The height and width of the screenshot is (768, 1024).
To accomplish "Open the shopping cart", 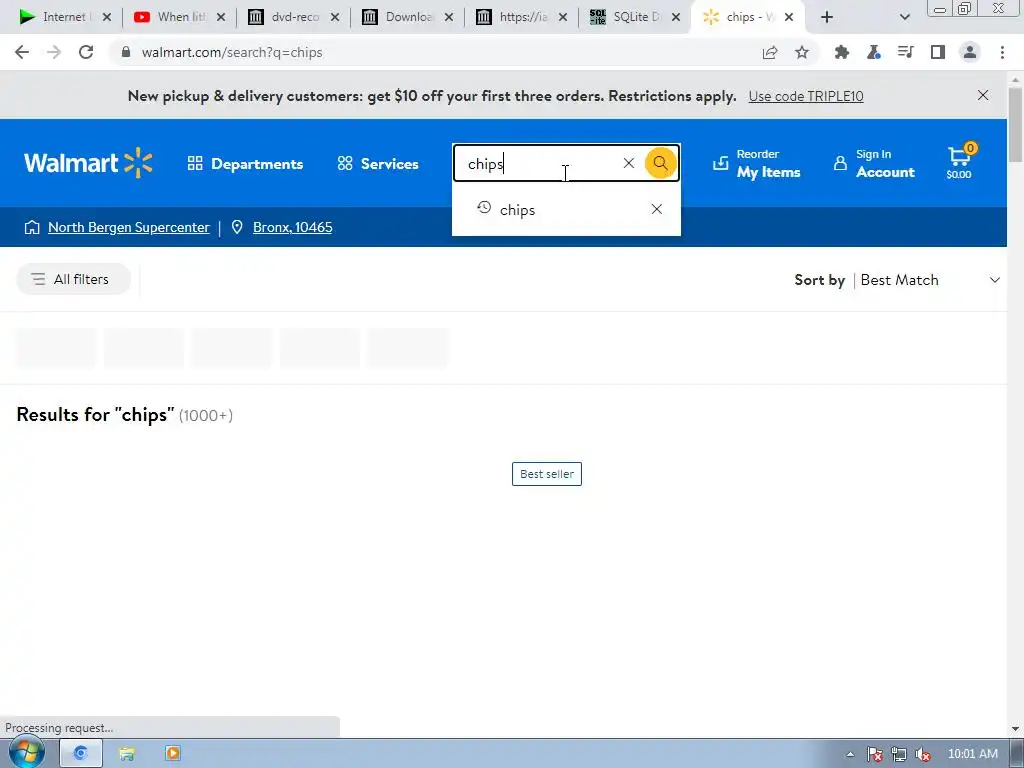I will point(959,161).
